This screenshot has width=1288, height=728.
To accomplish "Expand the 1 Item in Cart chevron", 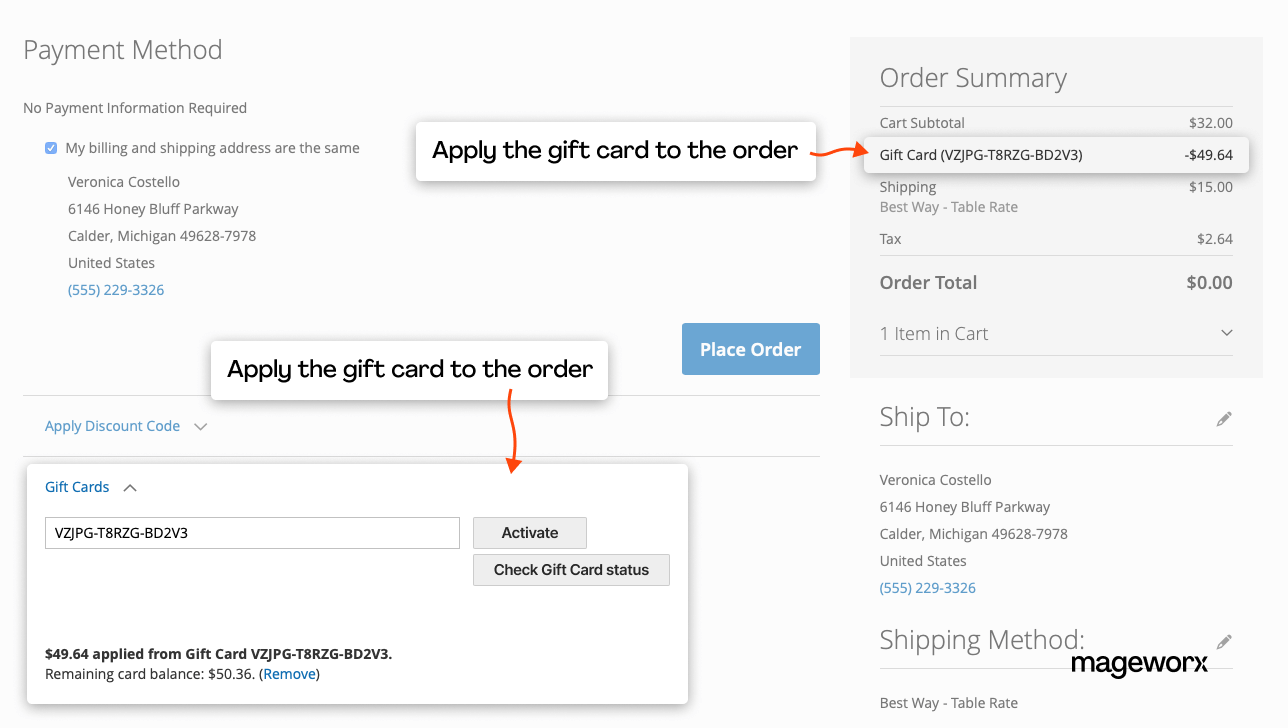I will (x=1226, y=333).
